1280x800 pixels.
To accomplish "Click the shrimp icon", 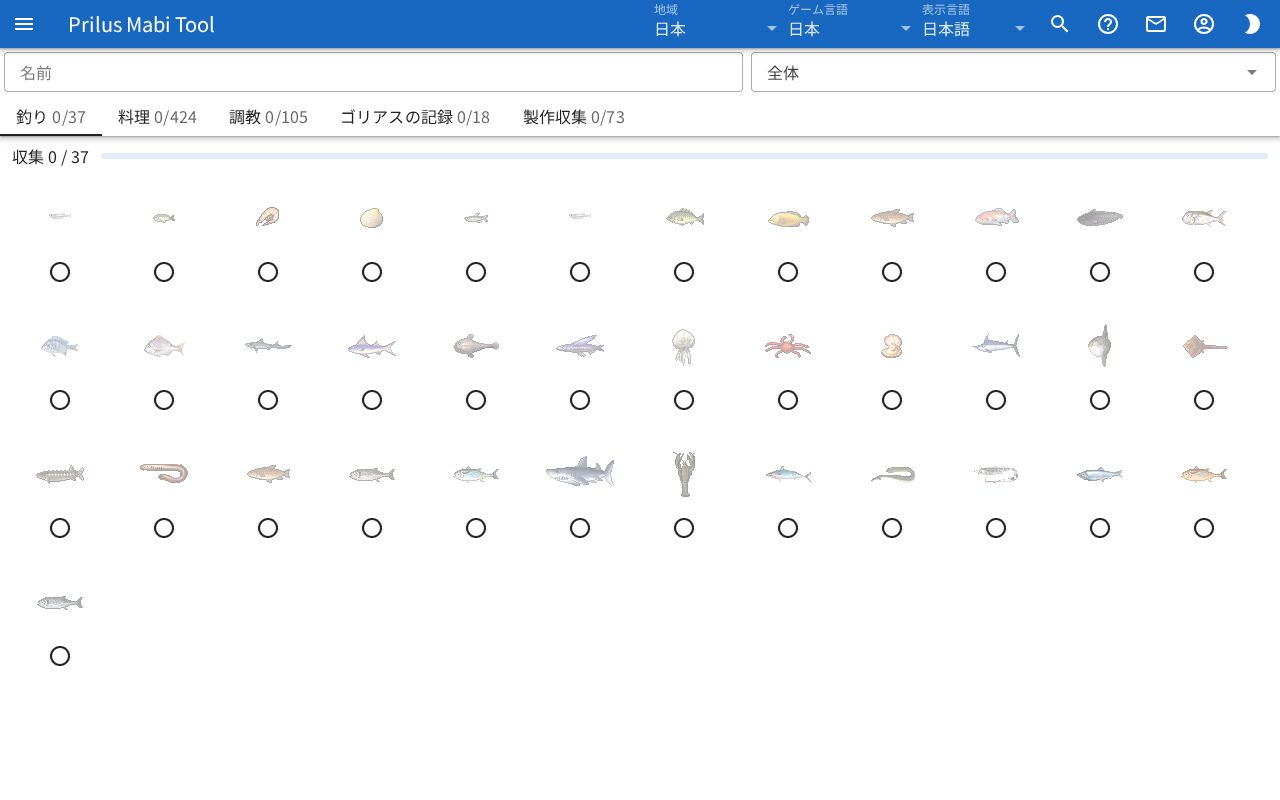I will (268, 216).
